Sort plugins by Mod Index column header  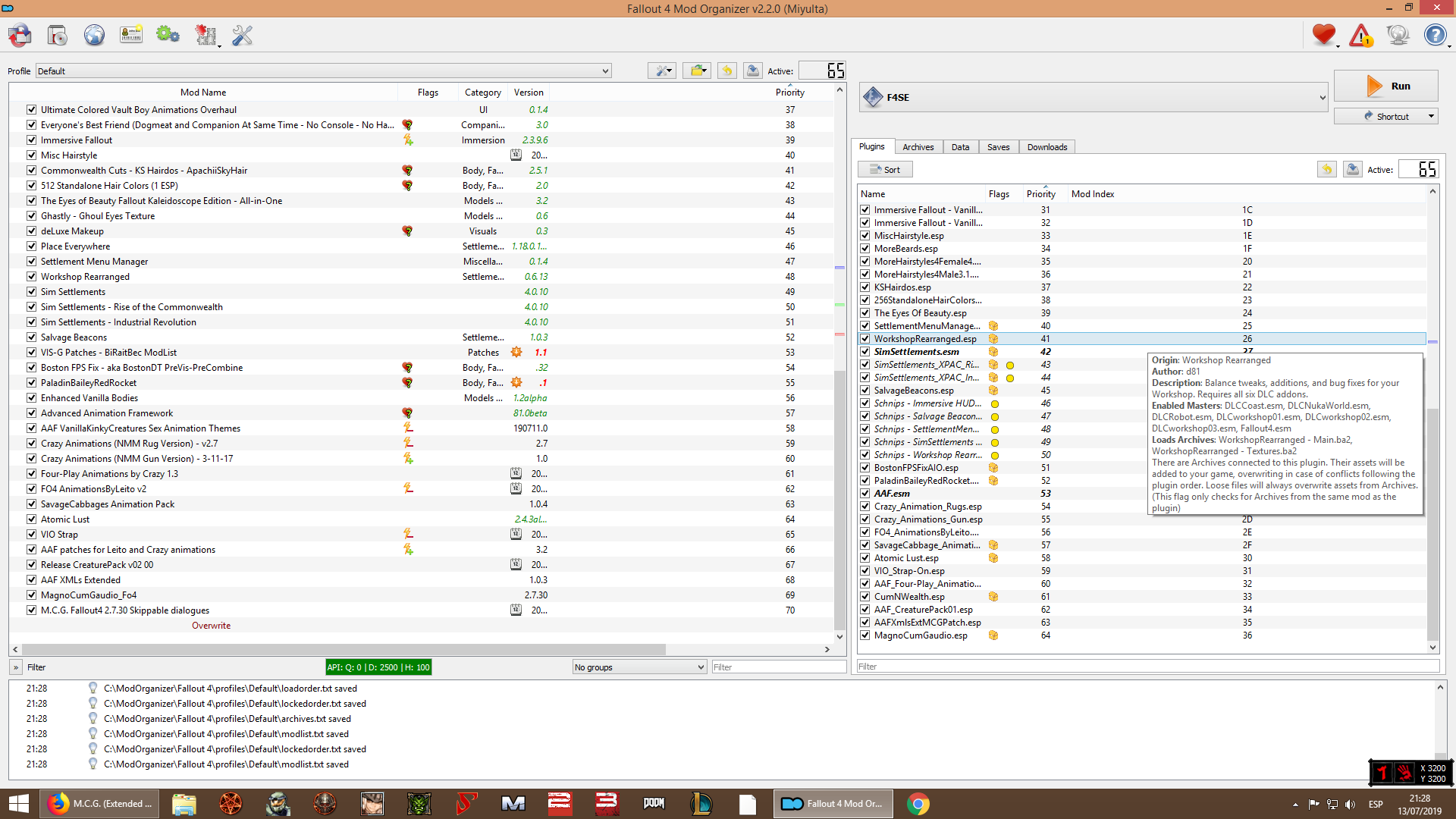tap(1093, 193)
